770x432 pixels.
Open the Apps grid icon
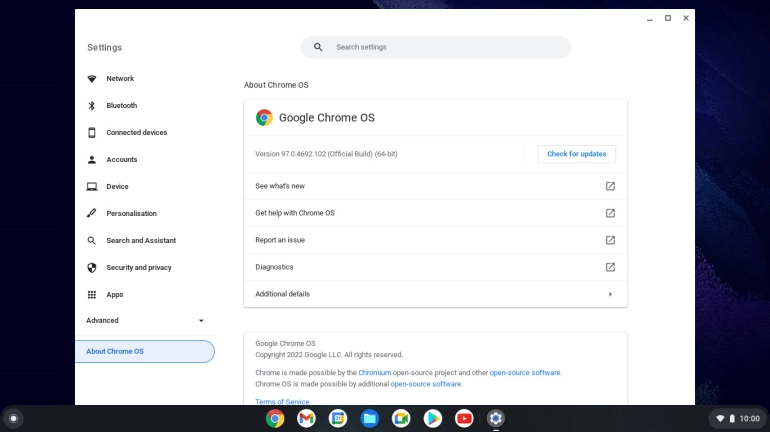pyautogui.click(x=92, y=295)
